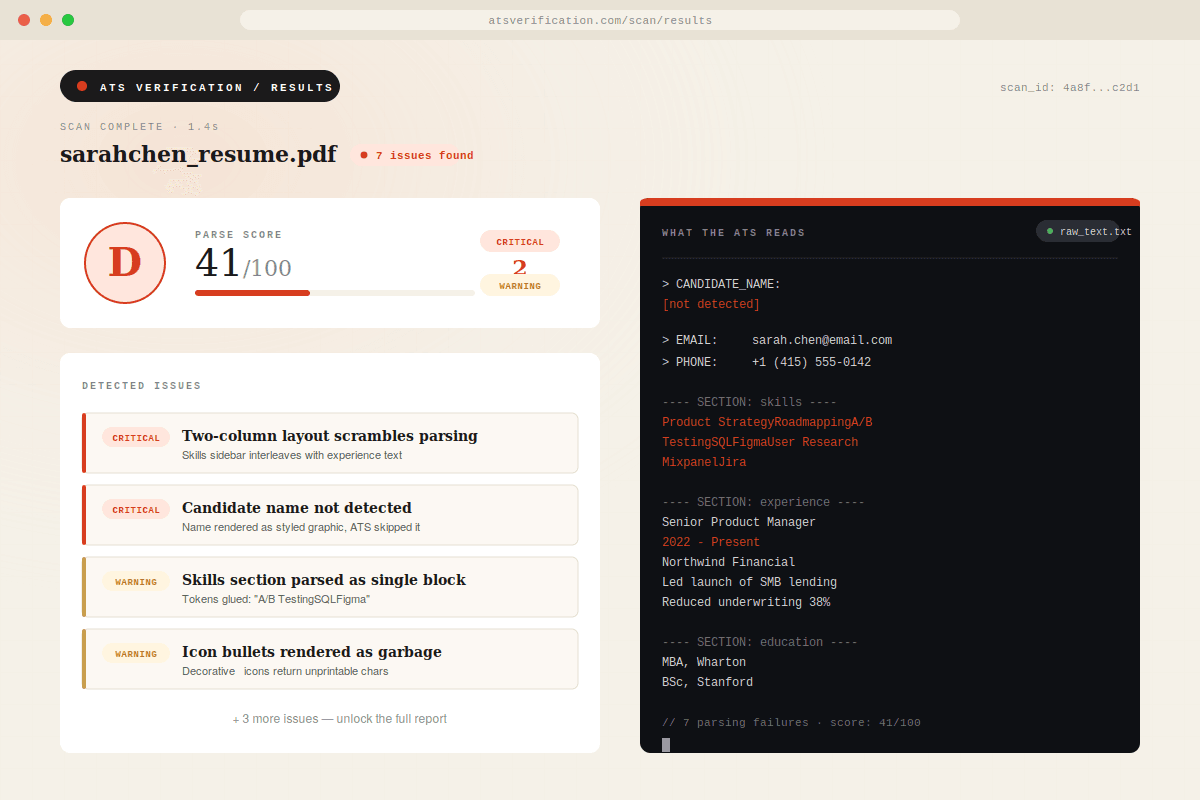Select the scan_id text at top right
Screen dimensions: 1200x800
(1070, 88)
